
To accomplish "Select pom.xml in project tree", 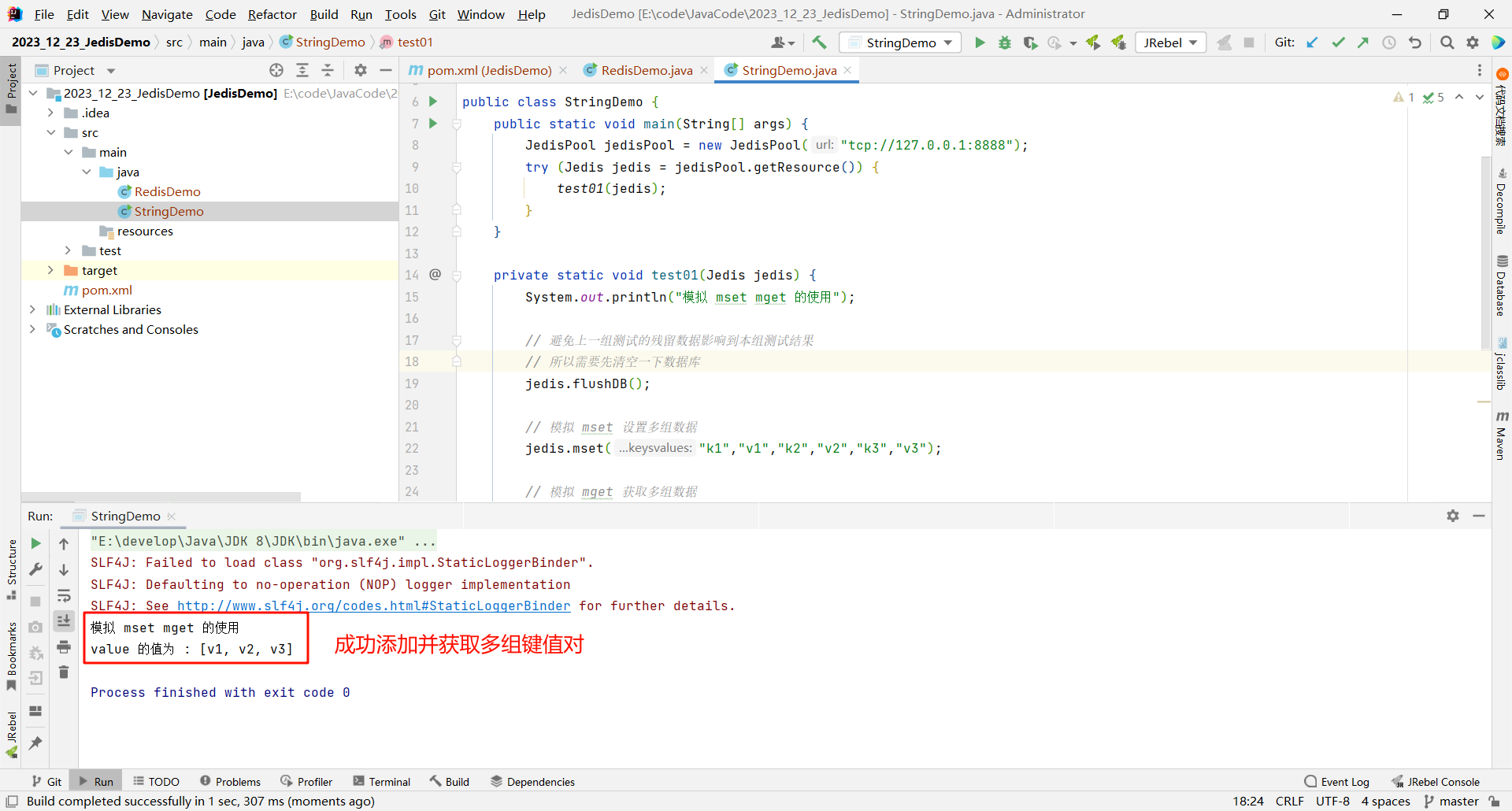I will pos(106,290).
